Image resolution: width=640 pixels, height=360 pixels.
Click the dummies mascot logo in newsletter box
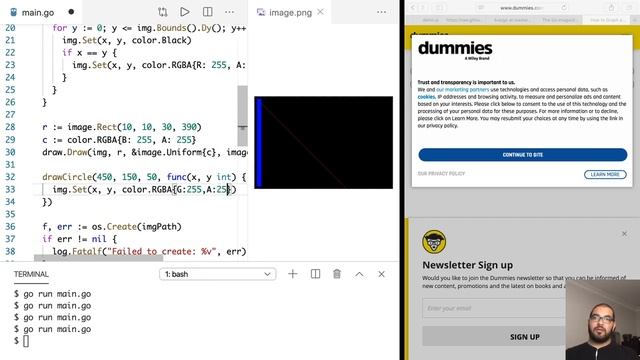pos(434,242)
